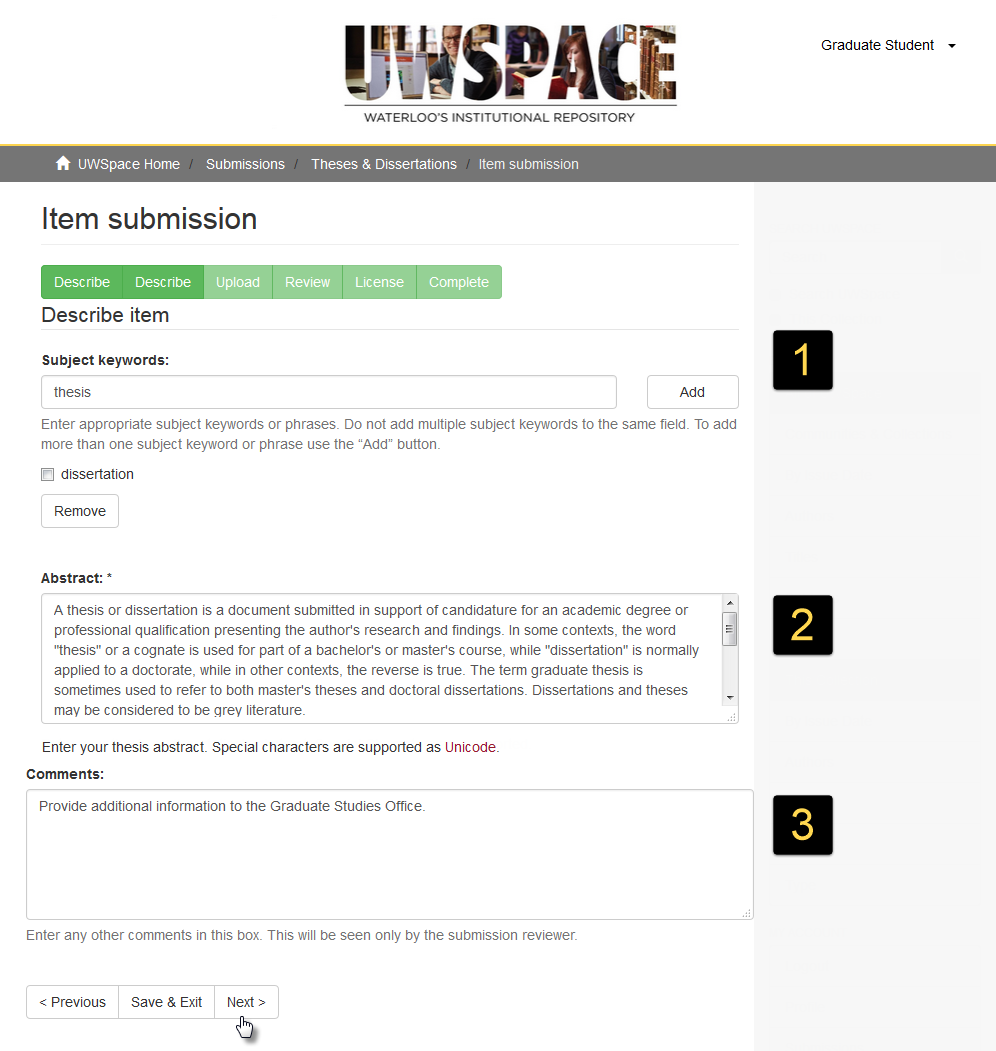Click Next to proceed to the Upload step
996x1051 pixels.
click(245, 1001)
